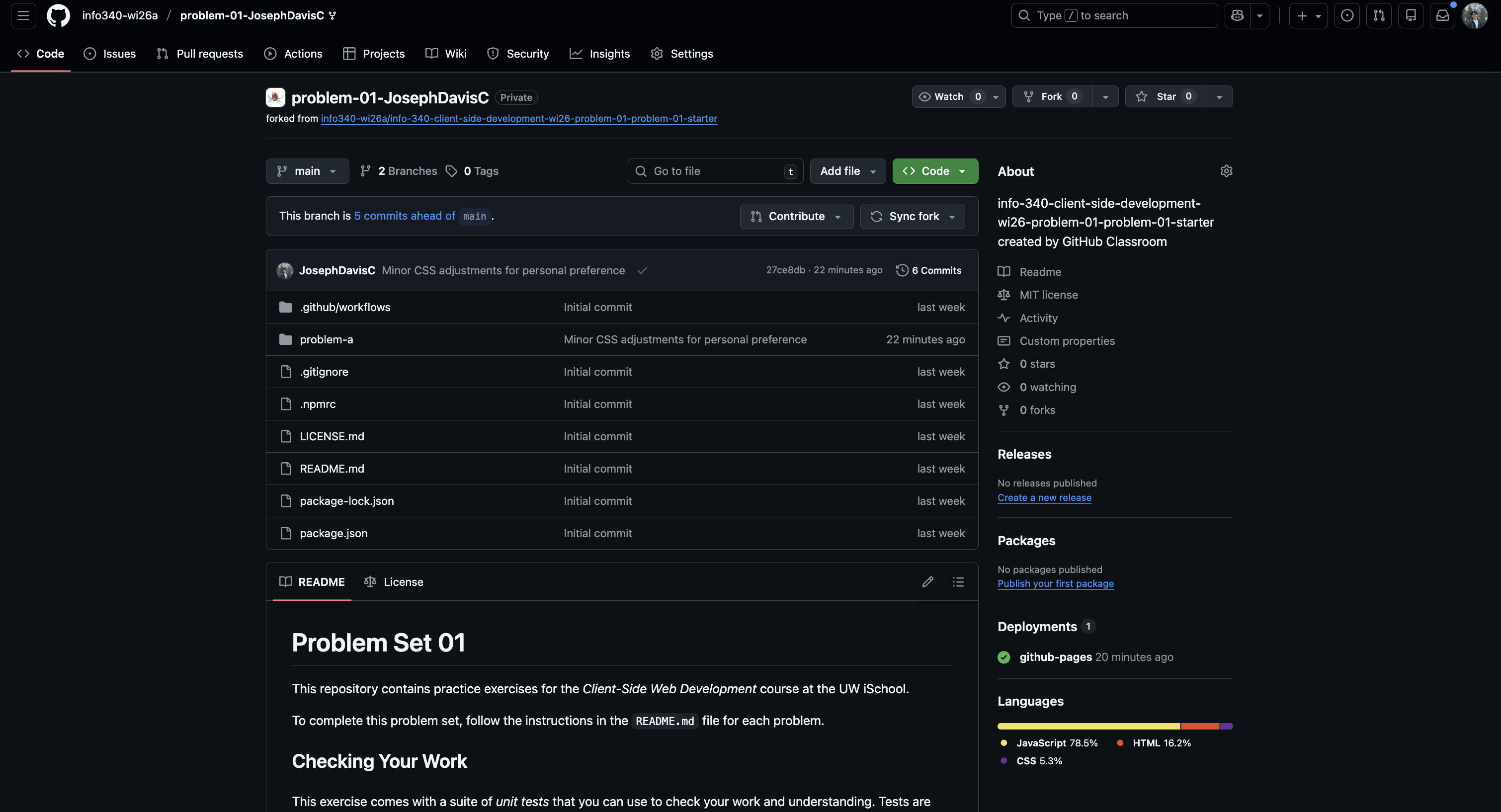The height and width of the screenshot is (812, 1501).
Task: Click the GitHub home logo
Action: (58, 15)
